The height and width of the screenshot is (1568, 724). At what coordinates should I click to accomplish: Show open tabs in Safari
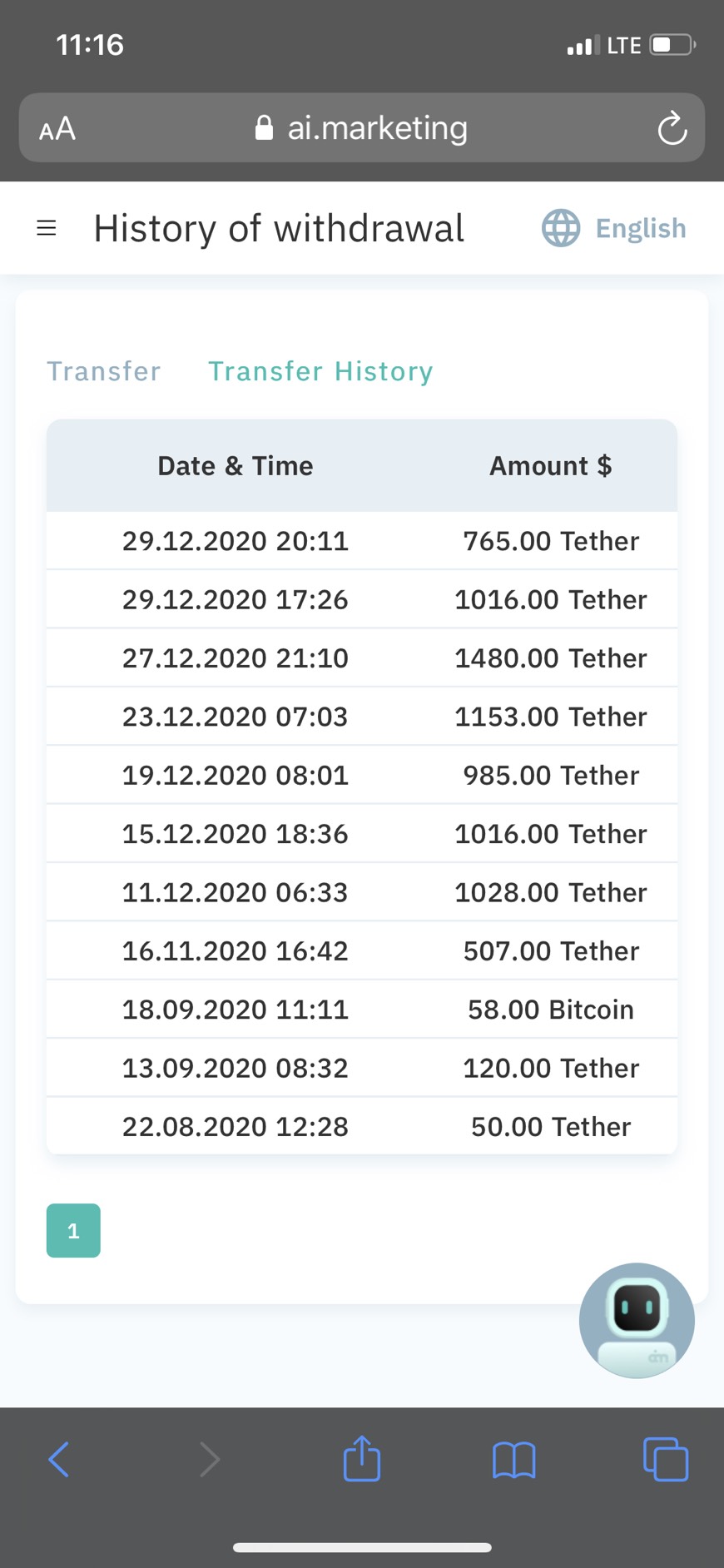(x=665, y=1460)
